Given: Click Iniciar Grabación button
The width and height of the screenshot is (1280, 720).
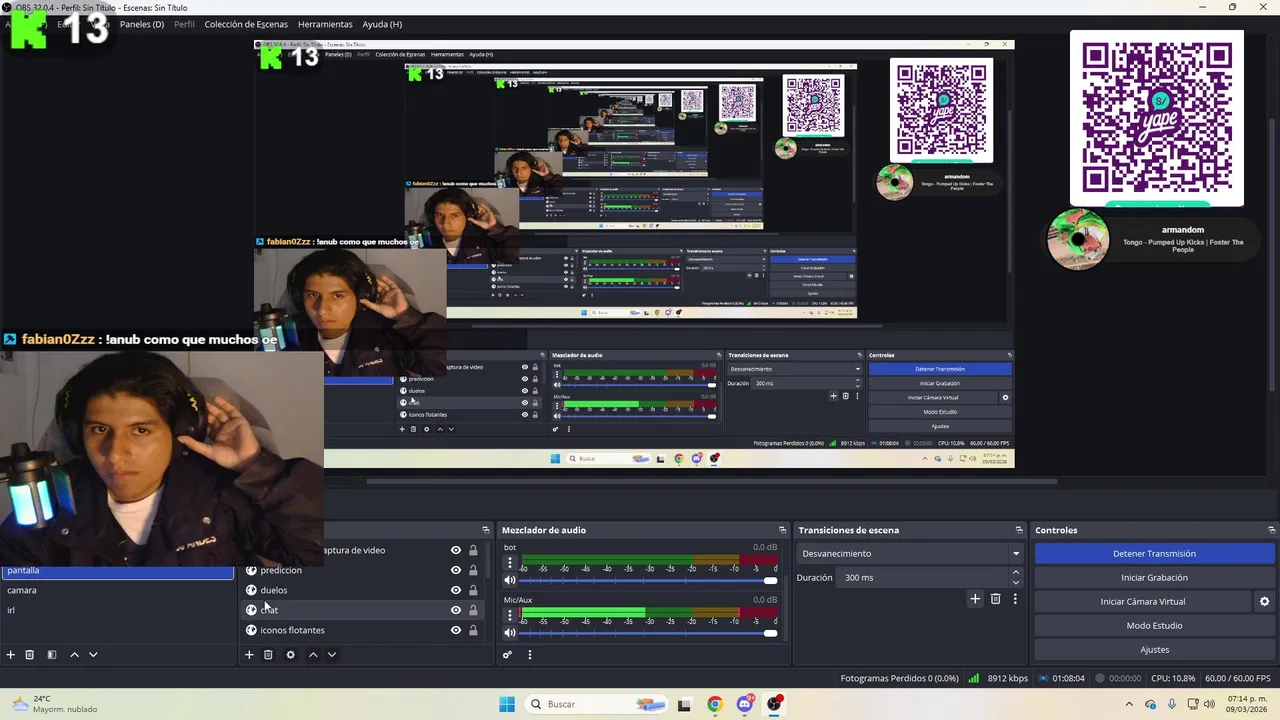Looking at the screenshot, I should coord(1154,577).
